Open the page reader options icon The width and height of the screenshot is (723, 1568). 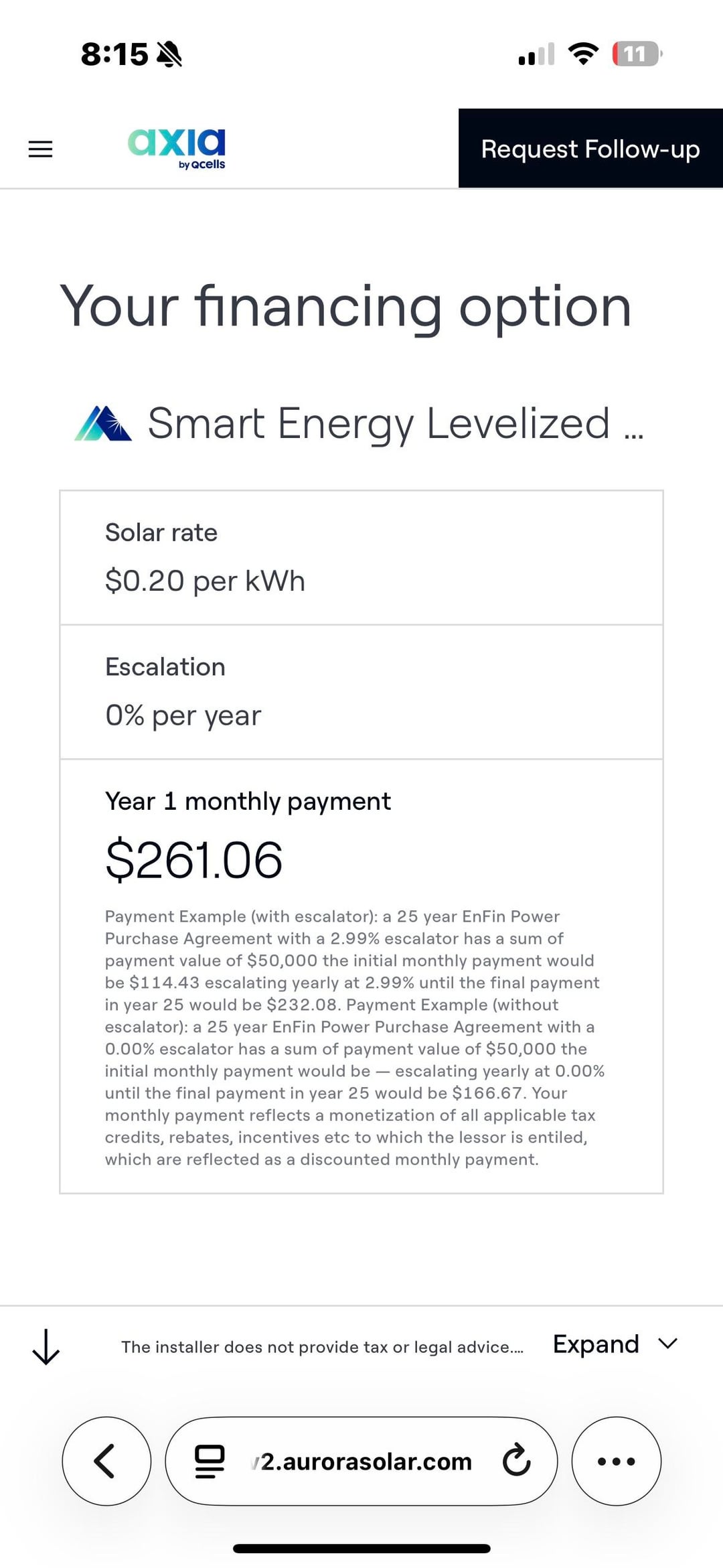(210, 1462)
